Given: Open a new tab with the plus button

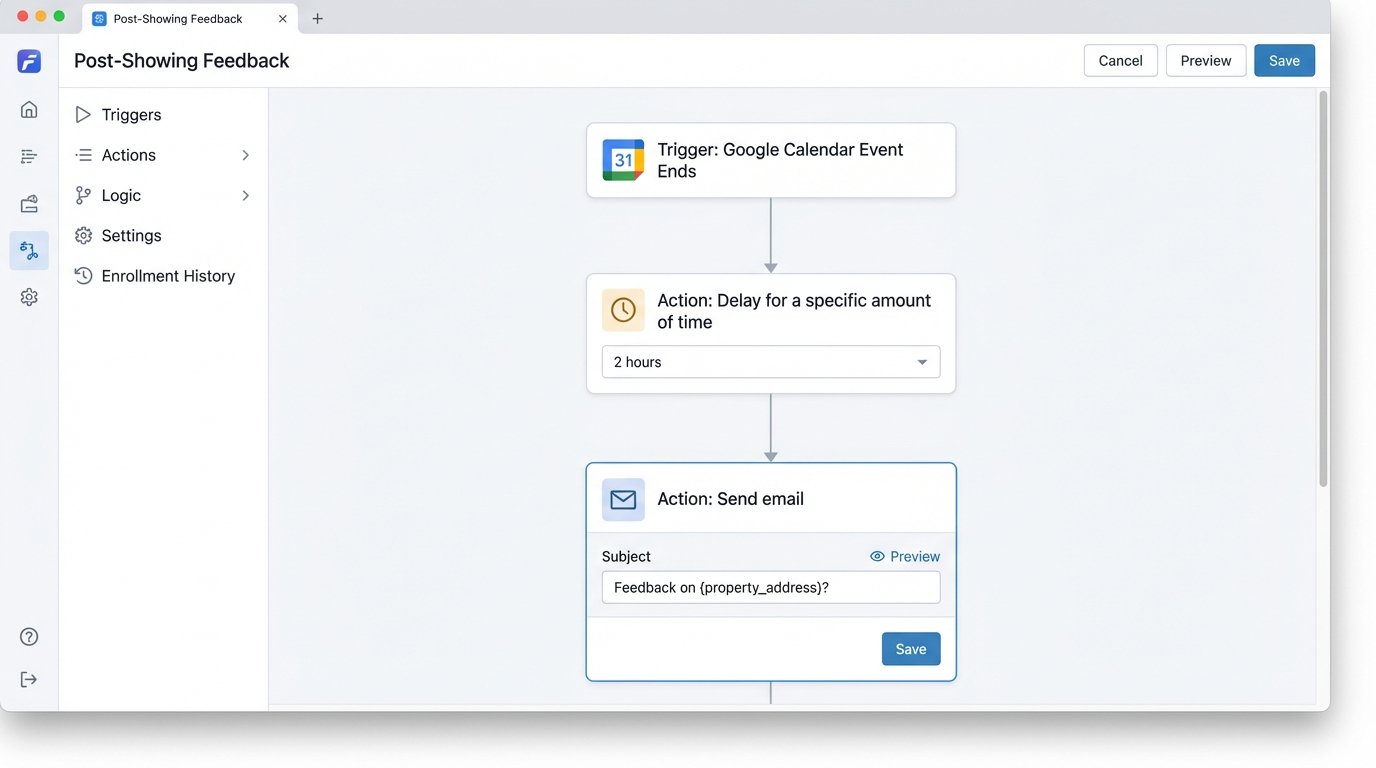Looking at the screenshot, I should click(317, 17).
